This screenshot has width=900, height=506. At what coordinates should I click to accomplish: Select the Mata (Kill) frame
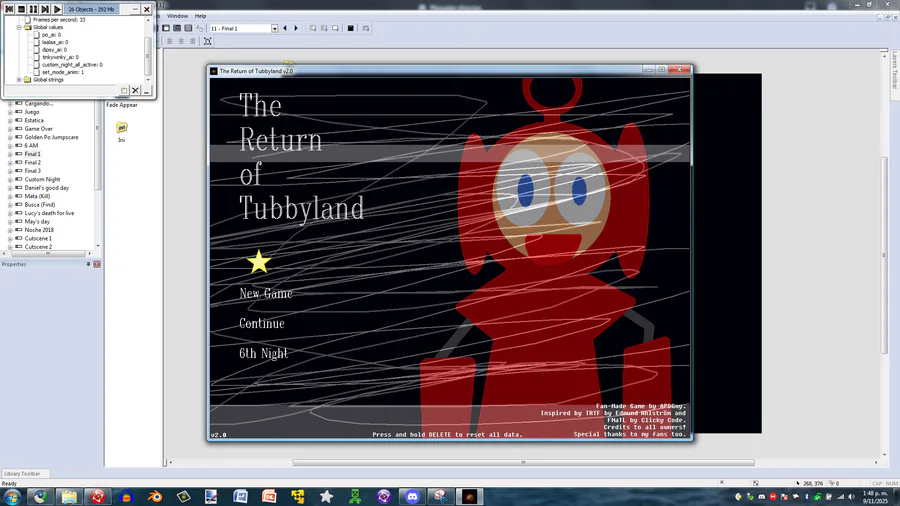coord(37,196)
